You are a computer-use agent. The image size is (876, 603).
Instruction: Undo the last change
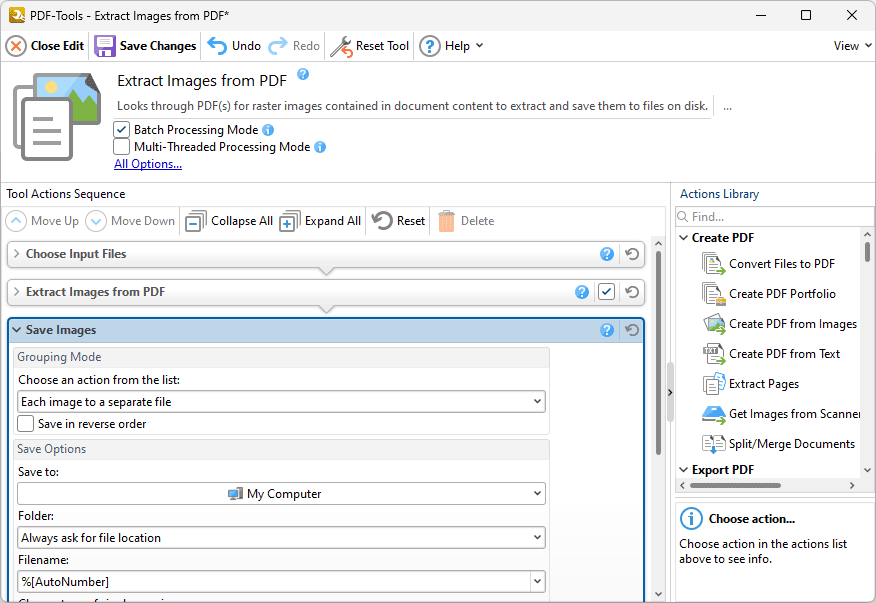coord(234,46)
